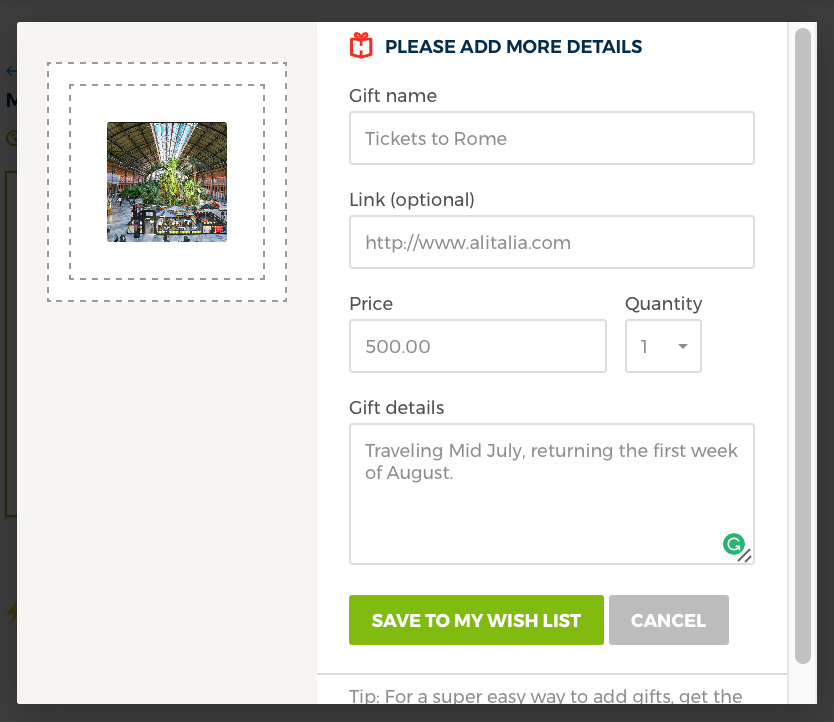Open the Quantity dropdown

point(662,346)
